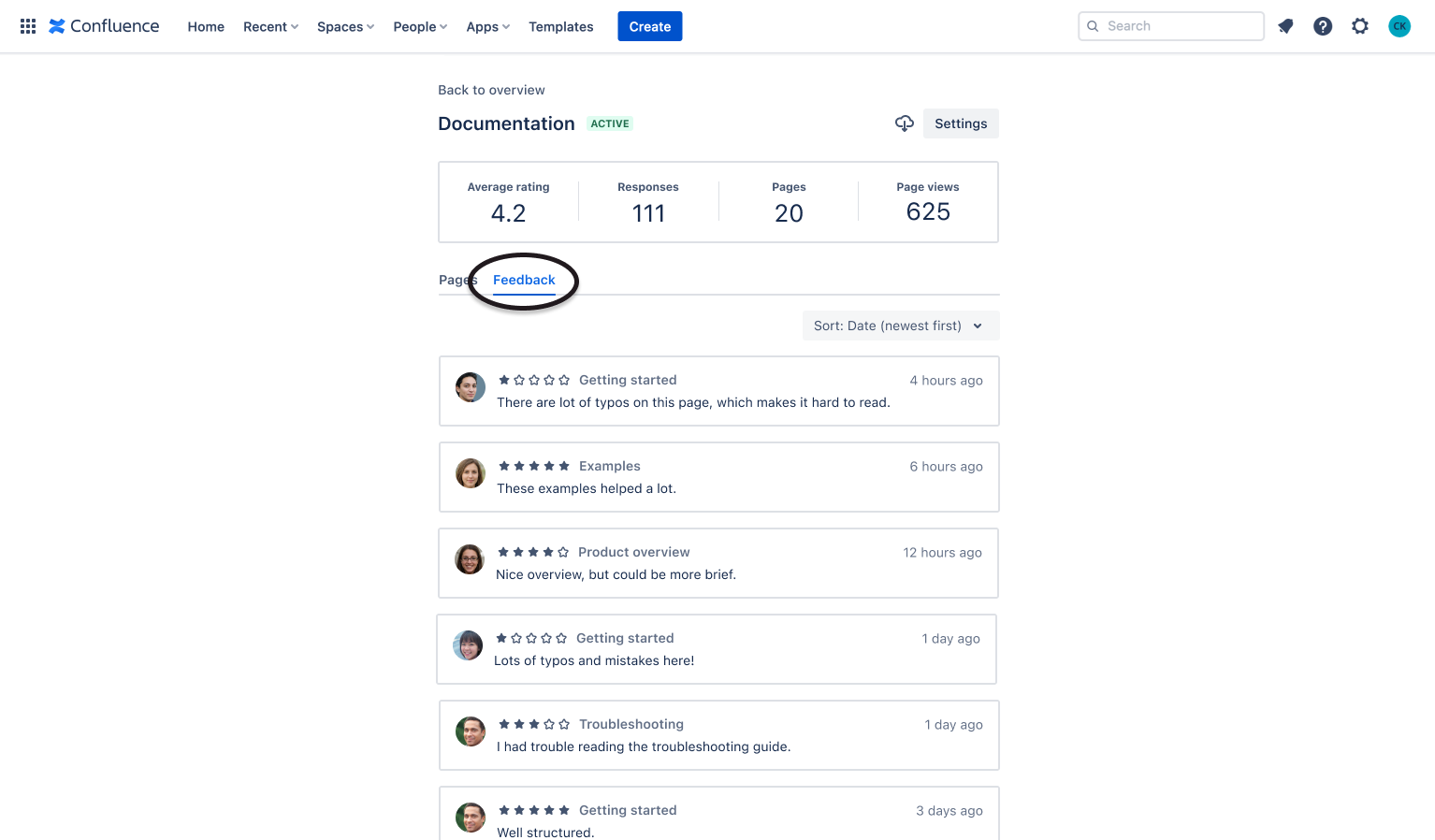Open the settings gear icon
Image resolution: width=1435 pixels, height=840 pixels.
tap(1359, 26)
